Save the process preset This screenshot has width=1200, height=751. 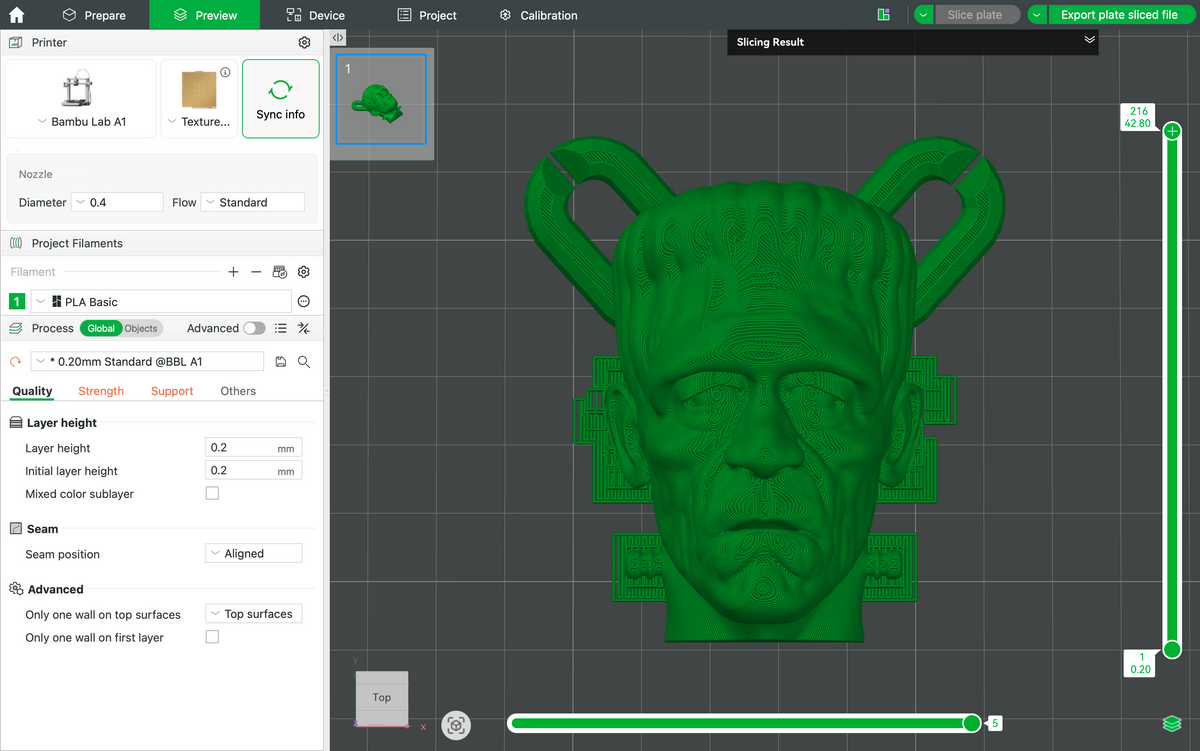coord(281,362)
